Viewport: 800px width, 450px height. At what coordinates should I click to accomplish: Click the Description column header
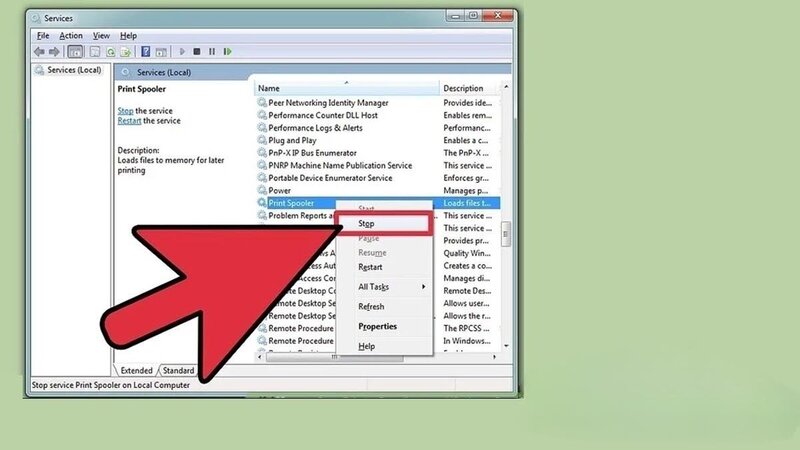(x=469, y=88)
